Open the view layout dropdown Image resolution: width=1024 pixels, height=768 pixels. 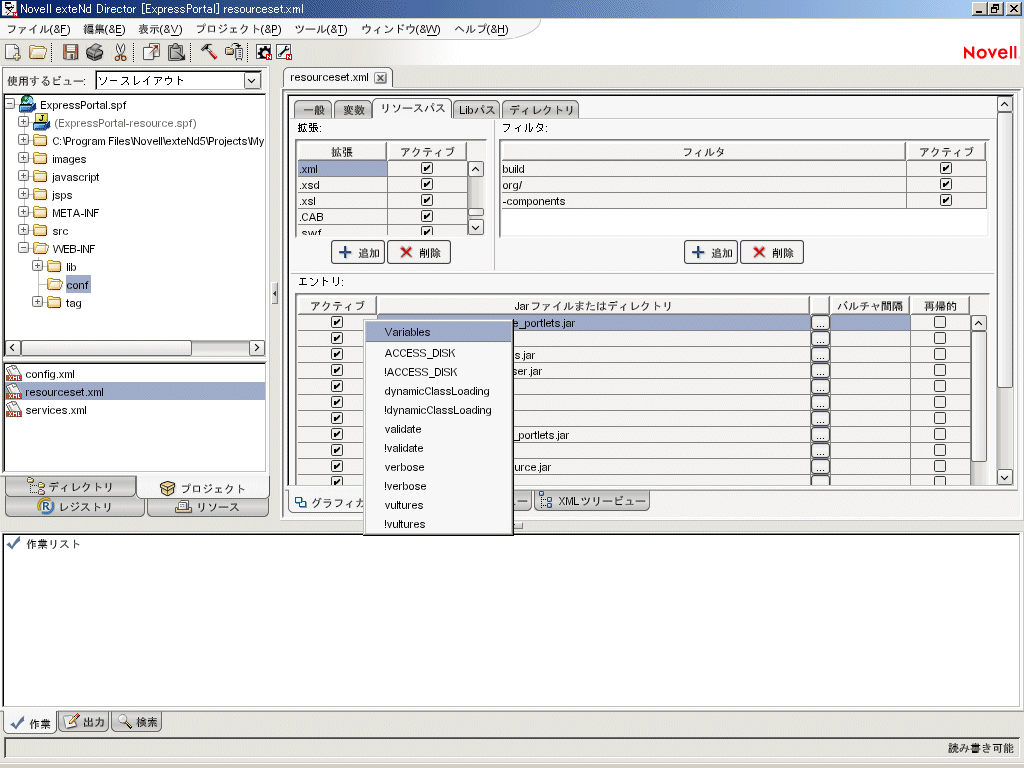[252, 81]
